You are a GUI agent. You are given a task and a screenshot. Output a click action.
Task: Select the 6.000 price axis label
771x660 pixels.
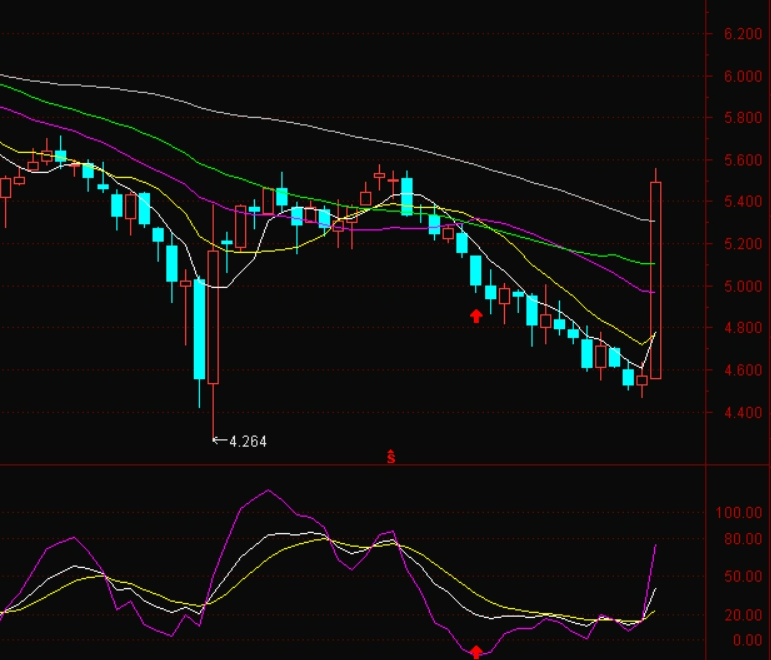(743, 76)
